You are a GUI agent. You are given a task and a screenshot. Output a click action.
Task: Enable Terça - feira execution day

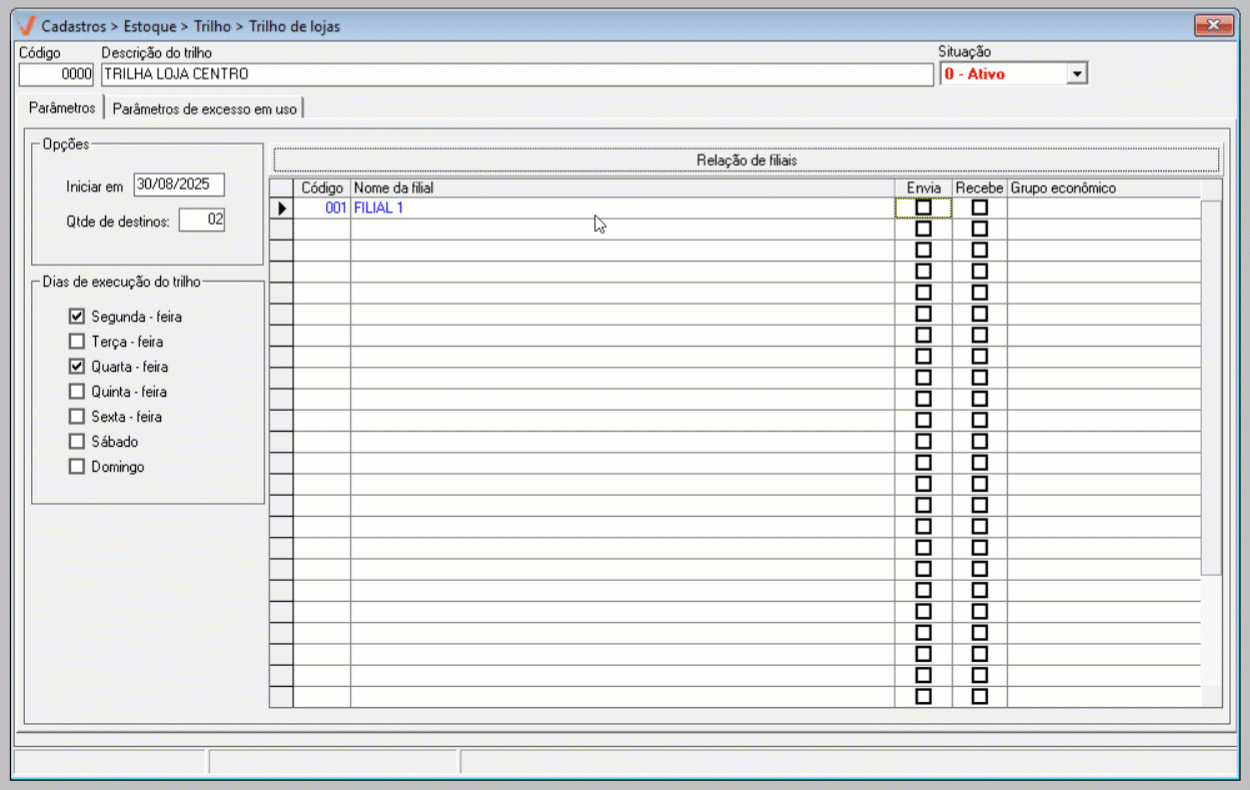point(77,341)
